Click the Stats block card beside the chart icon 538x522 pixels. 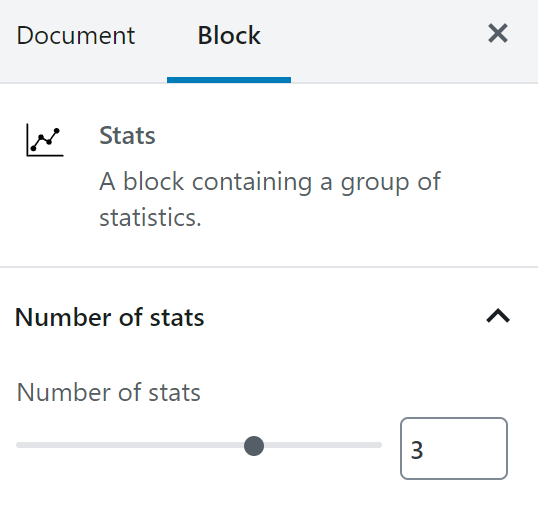[269, 175]
